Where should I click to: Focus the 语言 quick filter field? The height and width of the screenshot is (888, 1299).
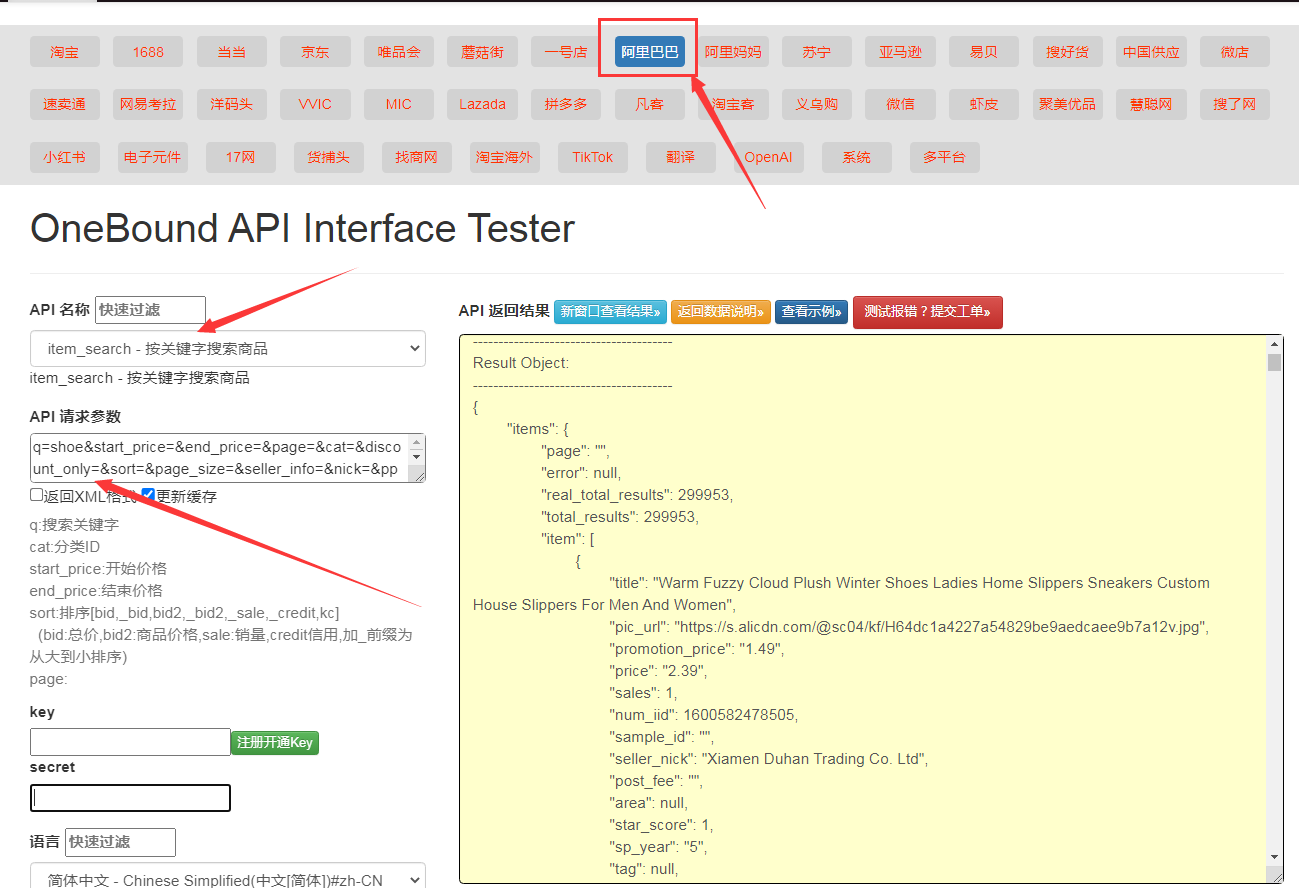pyautogui.click(x=120, y=842)
